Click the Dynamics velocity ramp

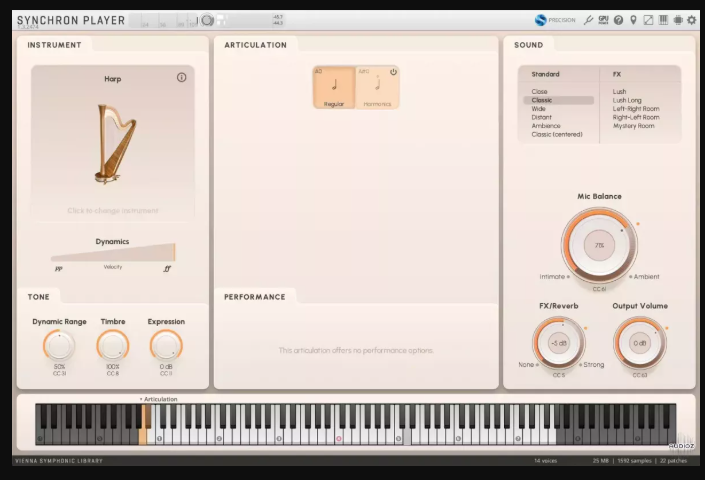(113, 253)
